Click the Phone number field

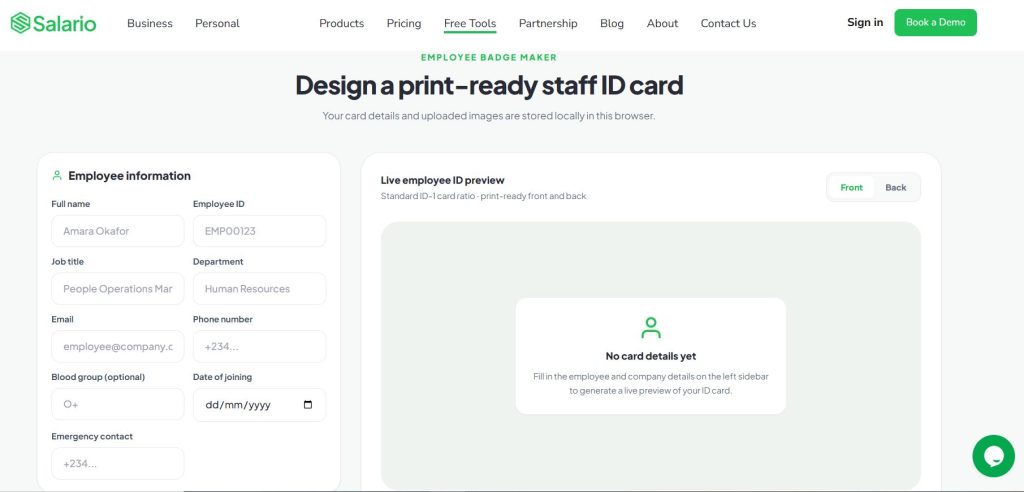pyautogui.click(x=259, y=346)
